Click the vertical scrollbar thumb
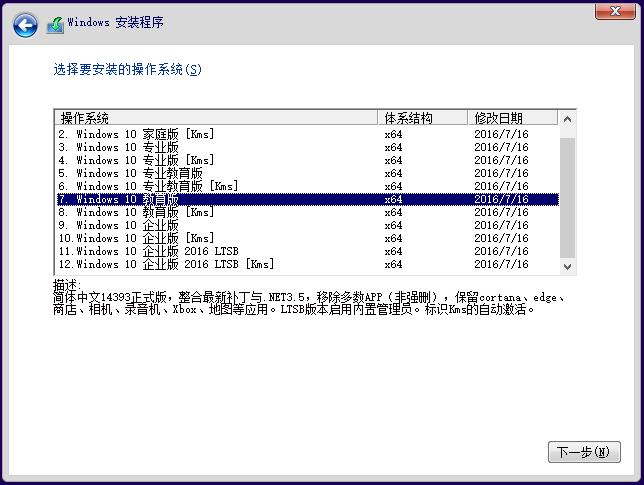The width and height of the screenshot is (644, 485). click(x=568, y=198)
